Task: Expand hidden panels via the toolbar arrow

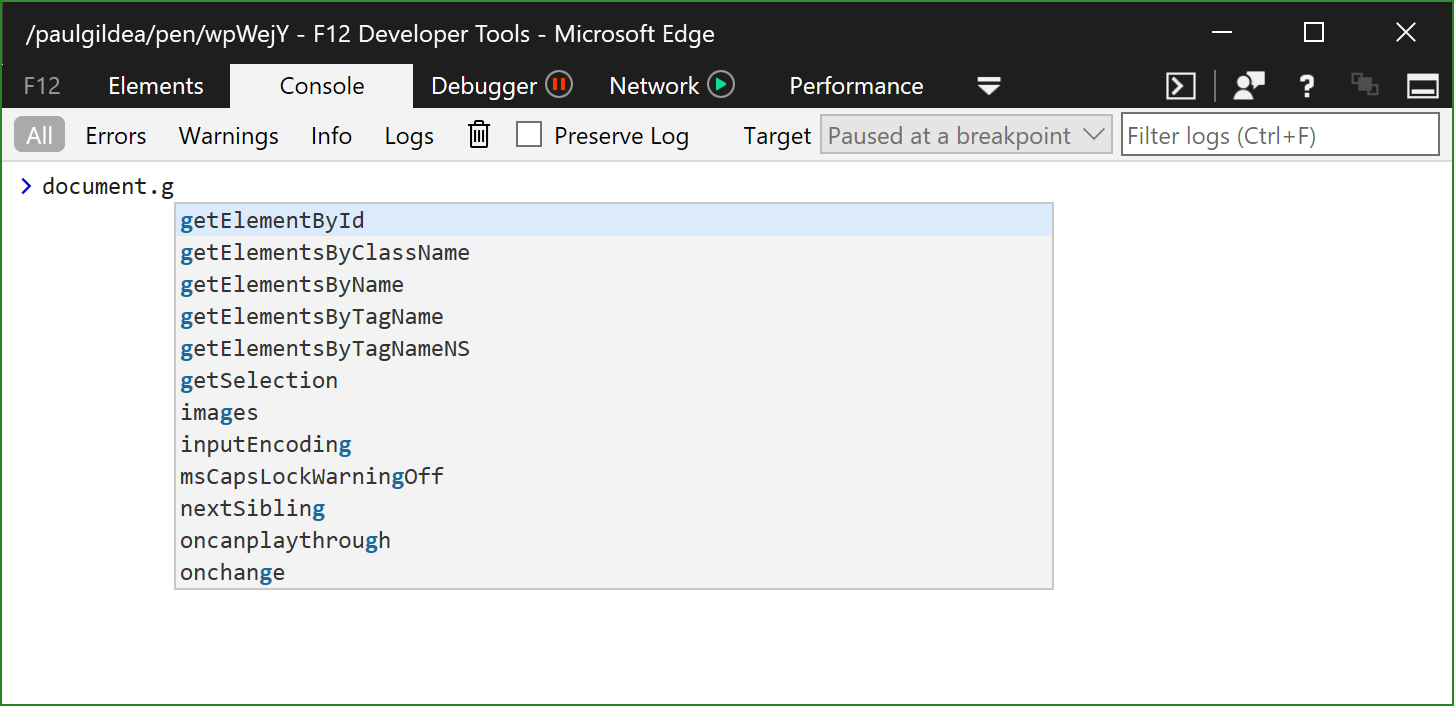Action: tap(988, 88)
